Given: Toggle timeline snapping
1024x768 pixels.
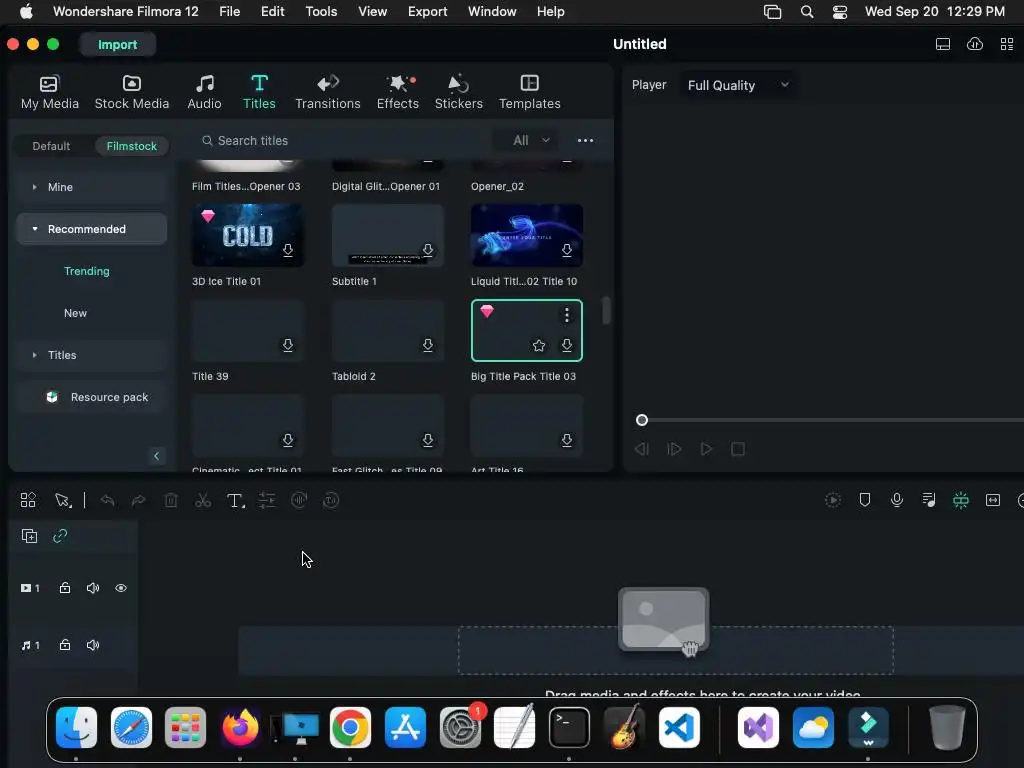Looking at the screenshot, I should 961,500.
